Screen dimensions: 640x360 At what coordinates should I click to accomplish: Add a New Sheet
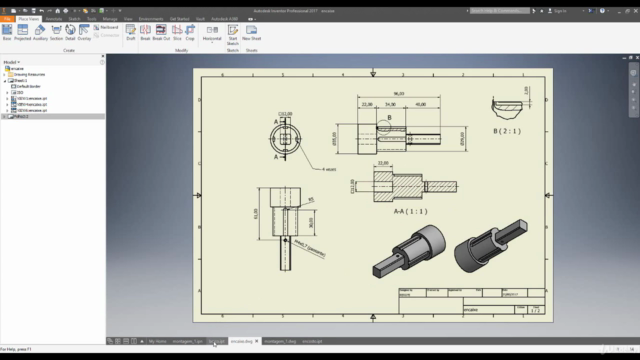[251, 32]
